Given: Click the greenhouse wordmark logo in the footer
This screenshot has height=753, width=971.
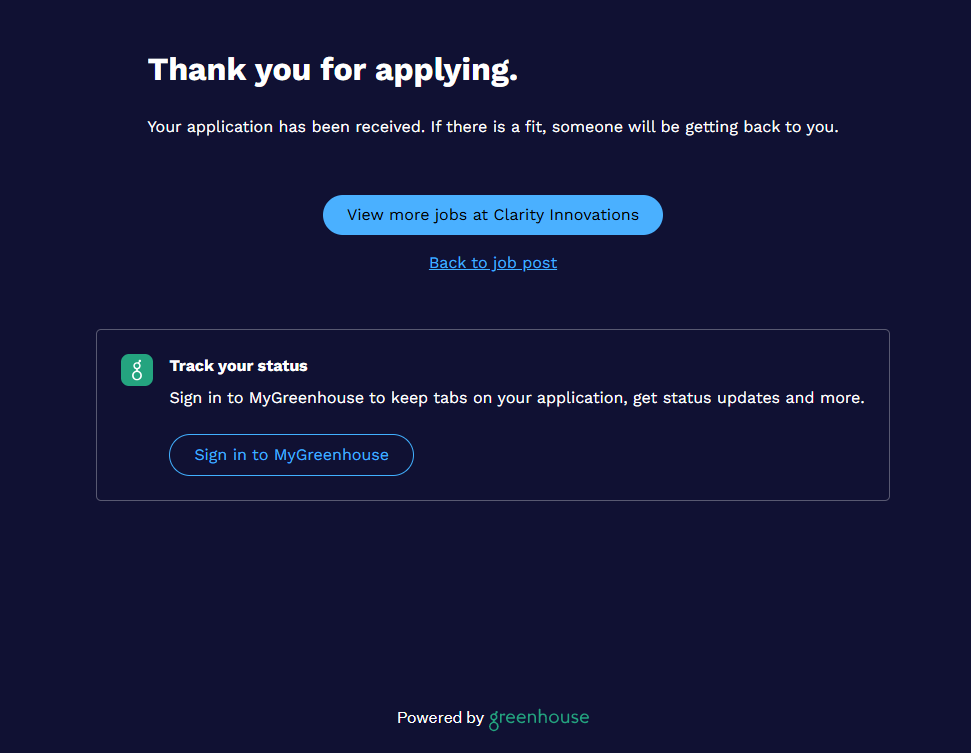Looking at the screenshot, I should click(539, 718).
